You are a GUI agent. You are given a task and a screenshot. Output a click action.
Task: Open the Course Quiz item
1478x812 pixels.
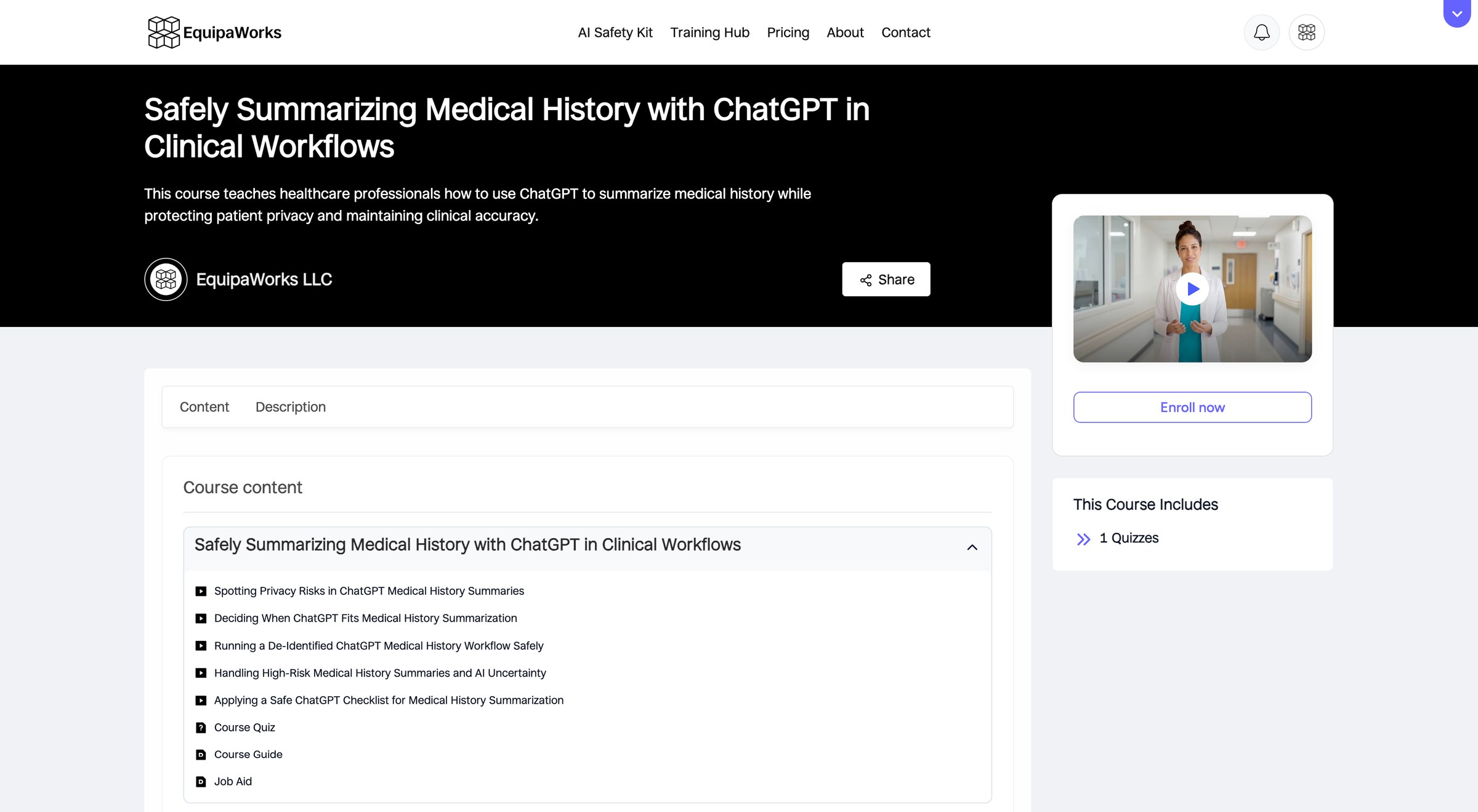pos(244,728)
